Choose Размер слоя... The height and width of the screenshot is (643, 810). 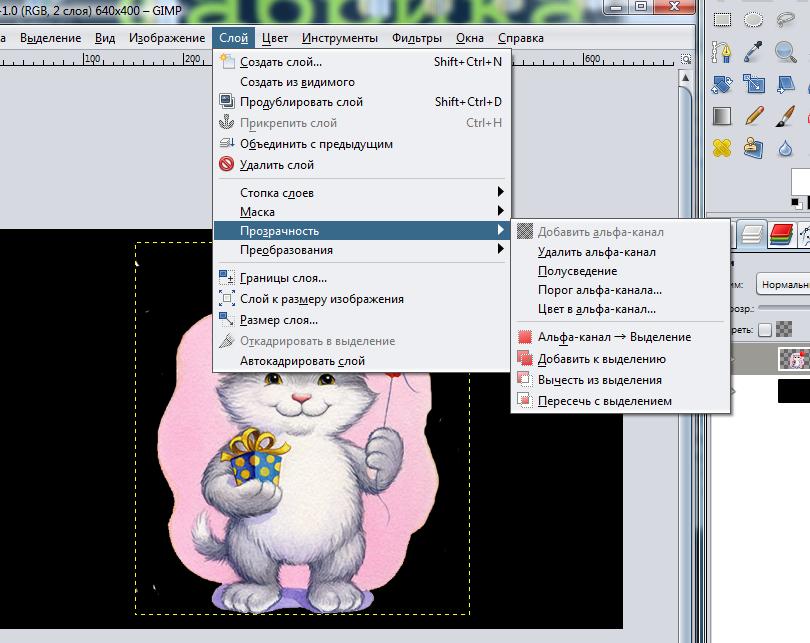click(362, 320)
